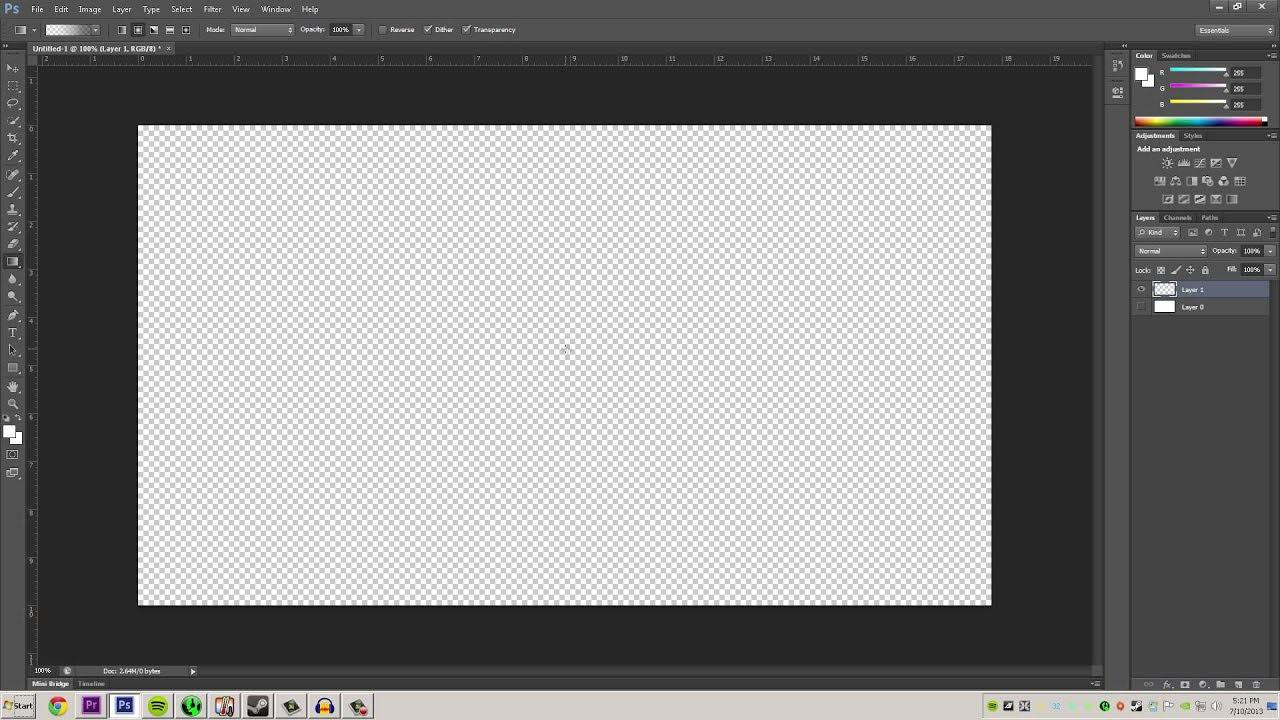
Task: Add a Photo Filter adjustment
Action: pyautogui.click(x=1208, y=181)
